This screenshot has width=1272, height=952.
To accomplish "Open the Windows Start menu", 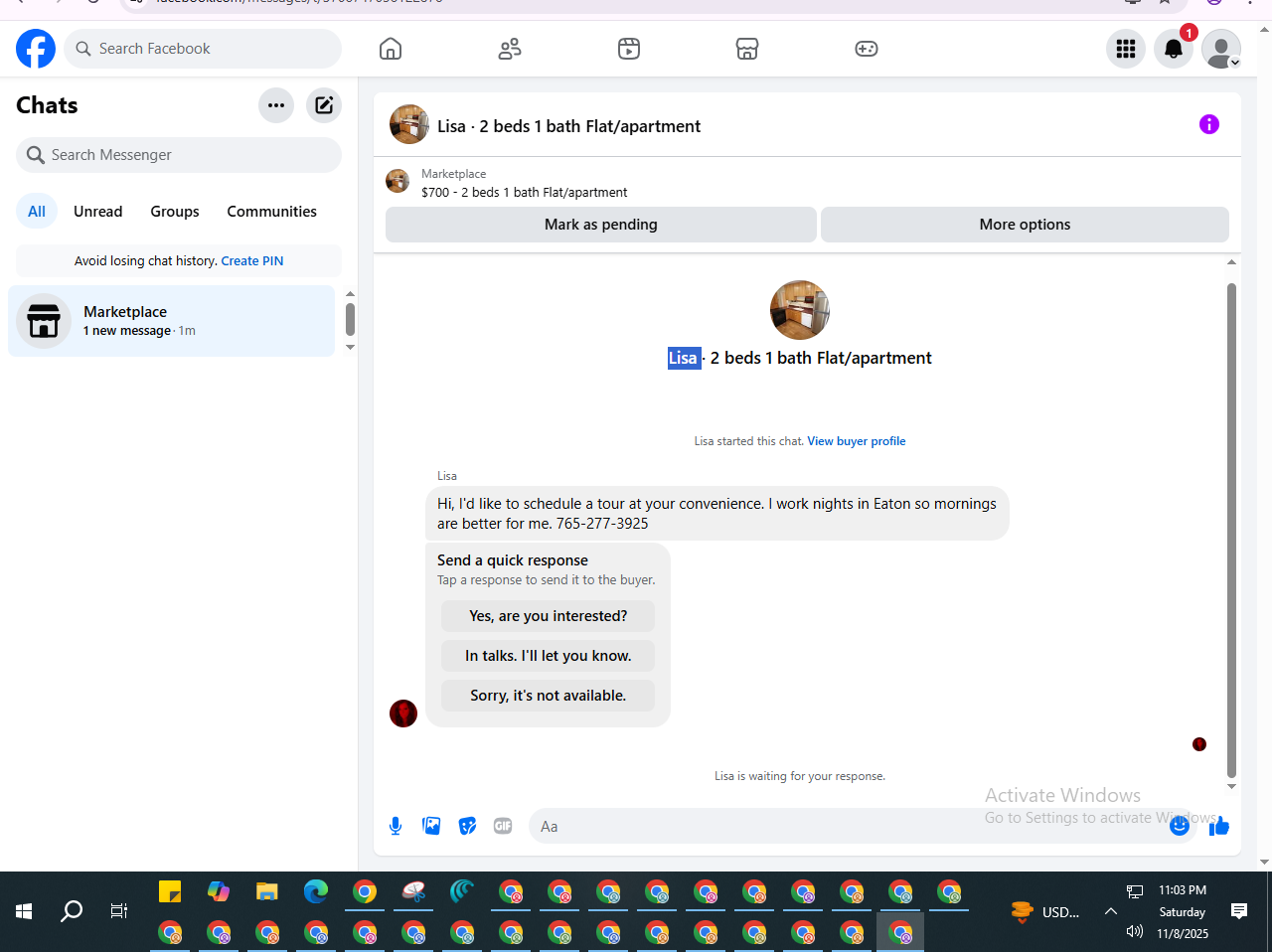I will click(24, 911).
